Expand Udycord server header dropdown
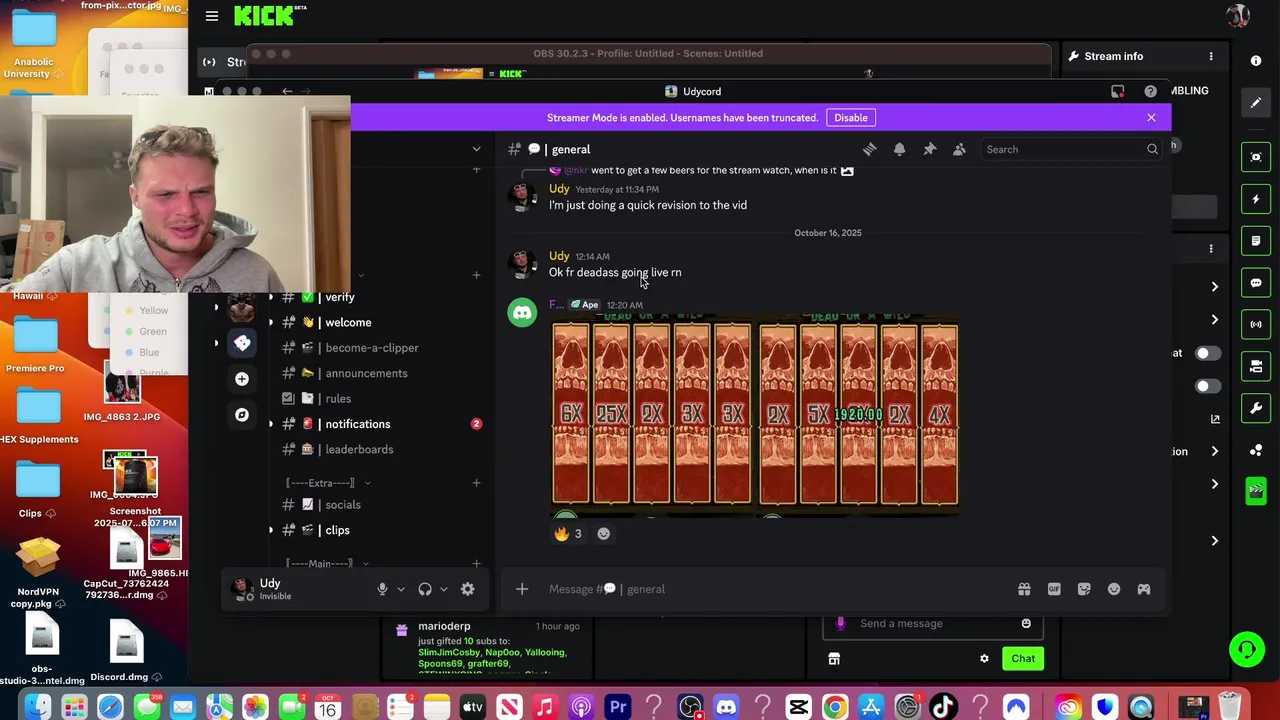The image size is (1280, 720). click(x=476, y=149)
